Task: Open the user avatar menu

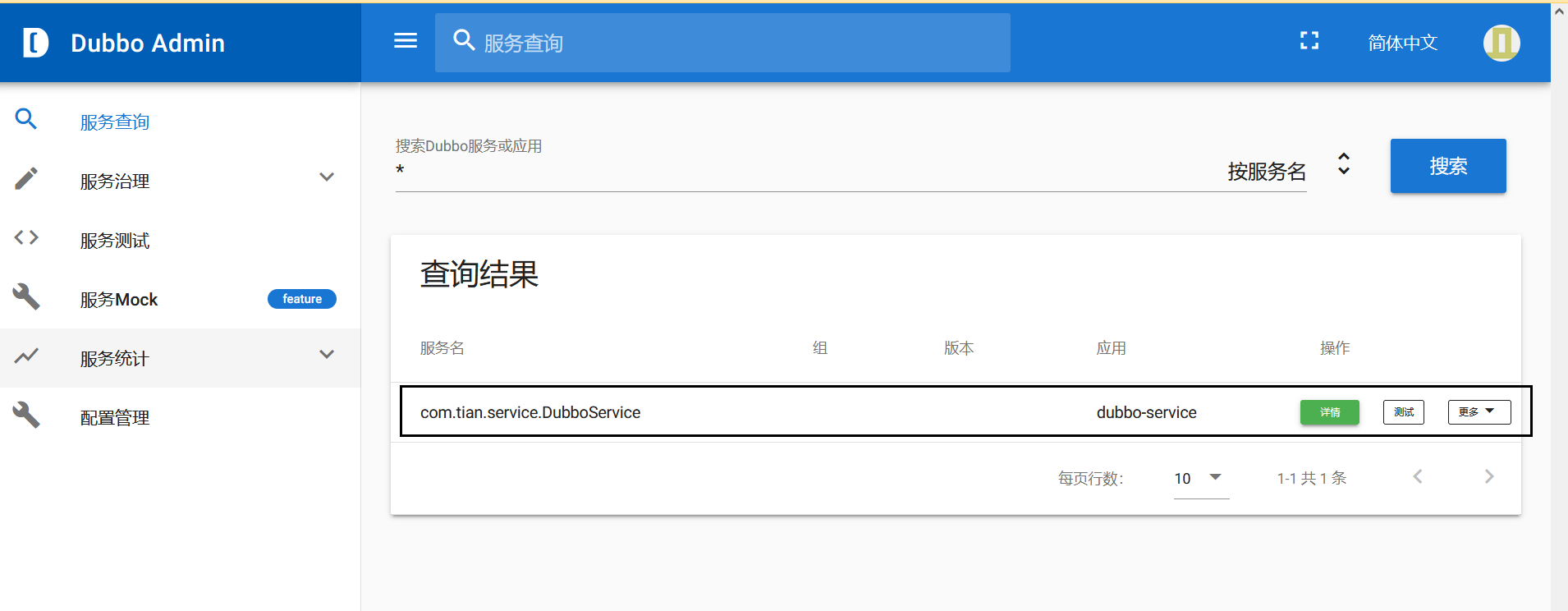Action: point(1502,43)
